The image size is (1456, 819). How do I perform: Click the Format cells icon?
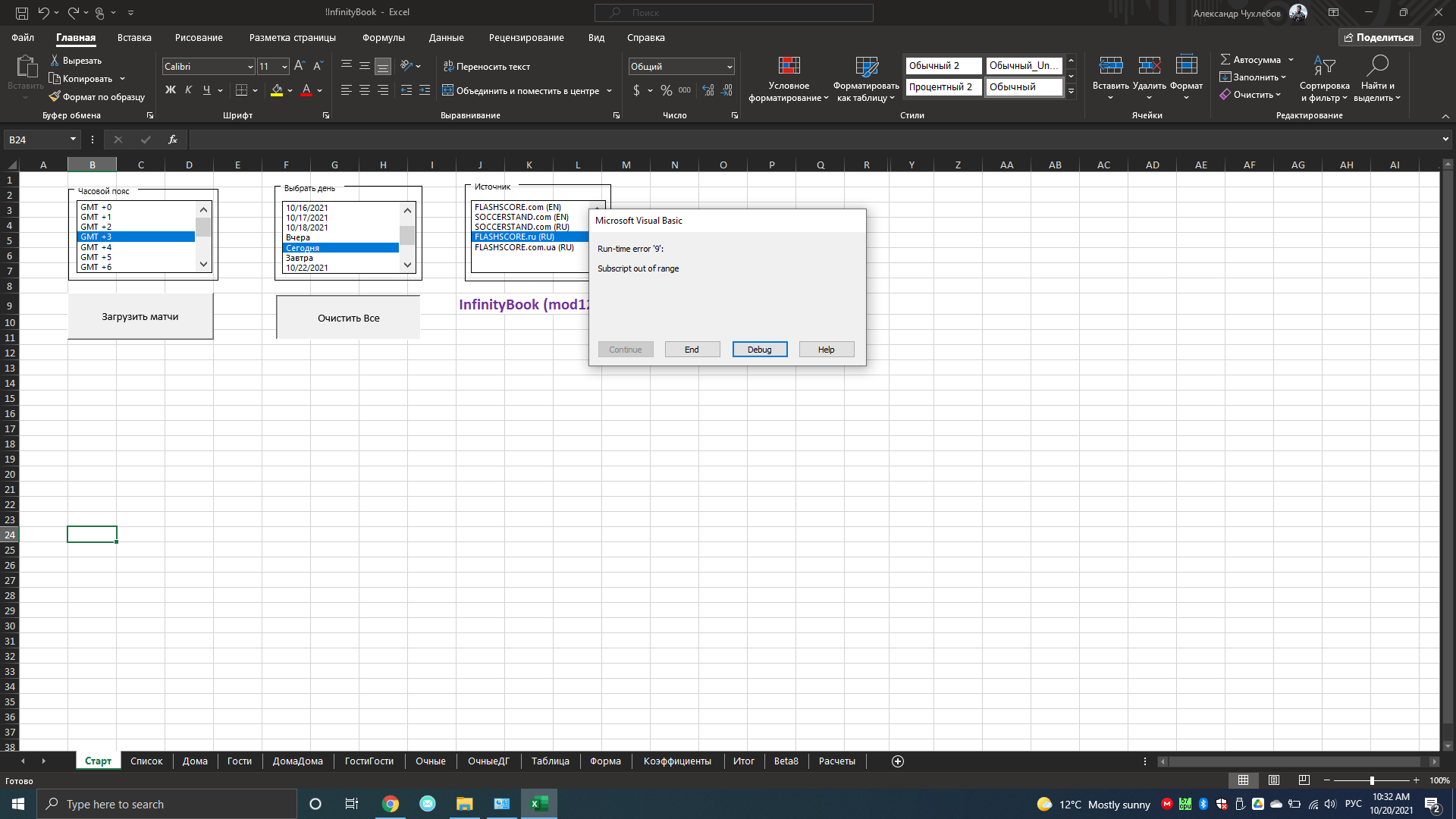[1186, 66]
